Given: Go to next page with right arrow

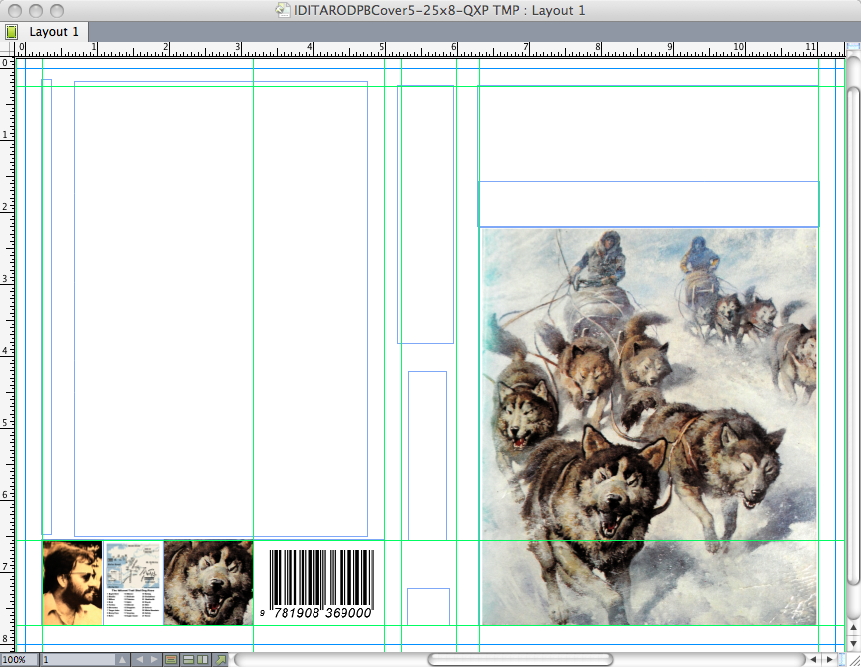Looking at the screenshot, I should 154,659.
